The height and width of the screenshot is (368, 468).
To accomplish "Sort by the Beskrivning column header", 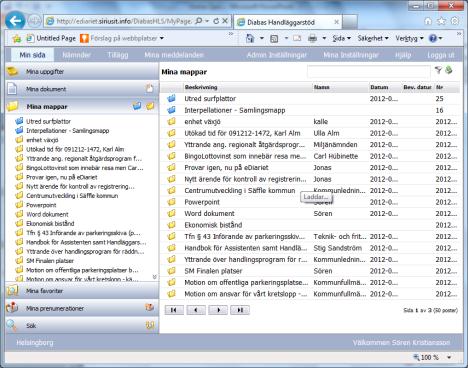I will pyautogui.click(x=201, y=87).
